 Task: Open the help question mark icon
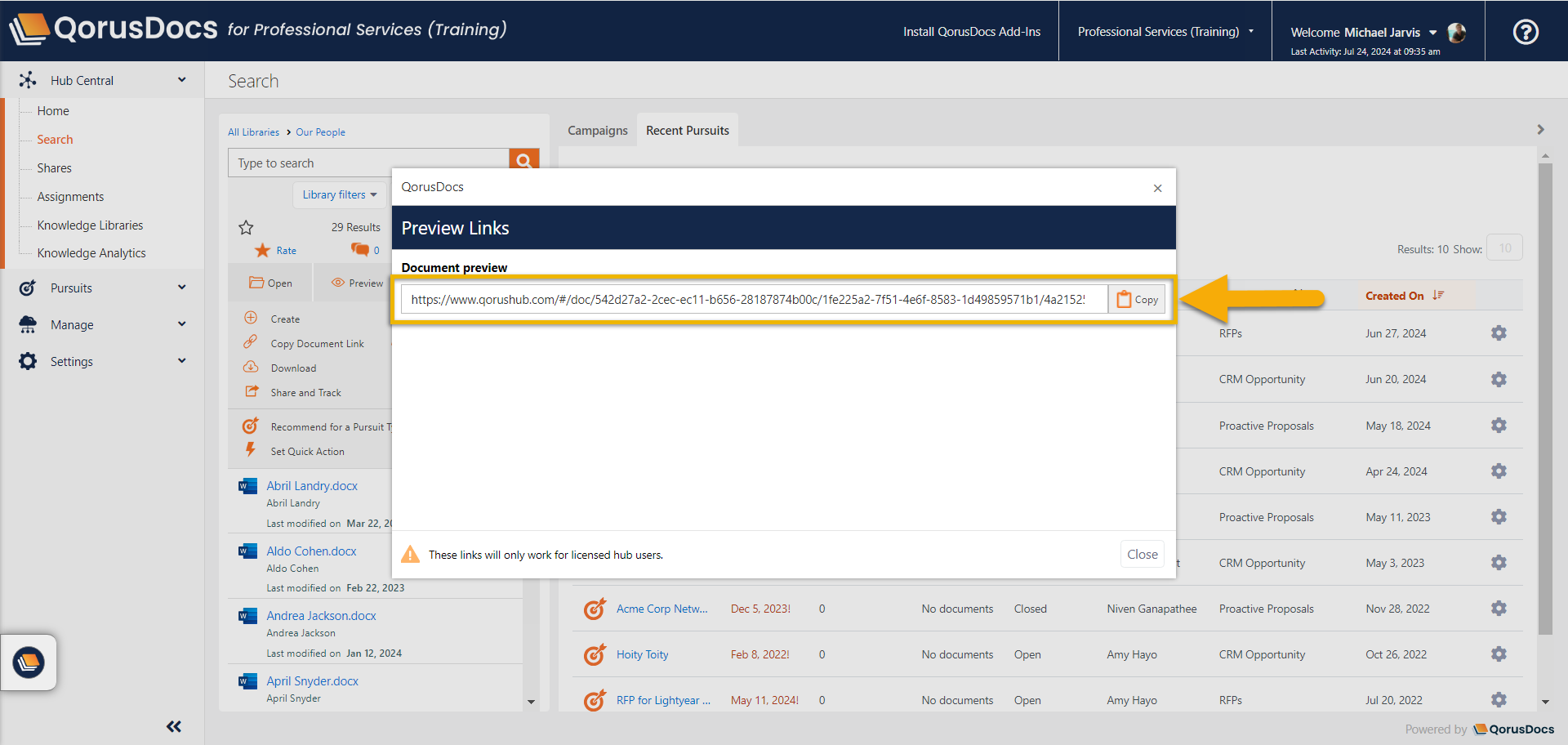[x=1526, y=32]
